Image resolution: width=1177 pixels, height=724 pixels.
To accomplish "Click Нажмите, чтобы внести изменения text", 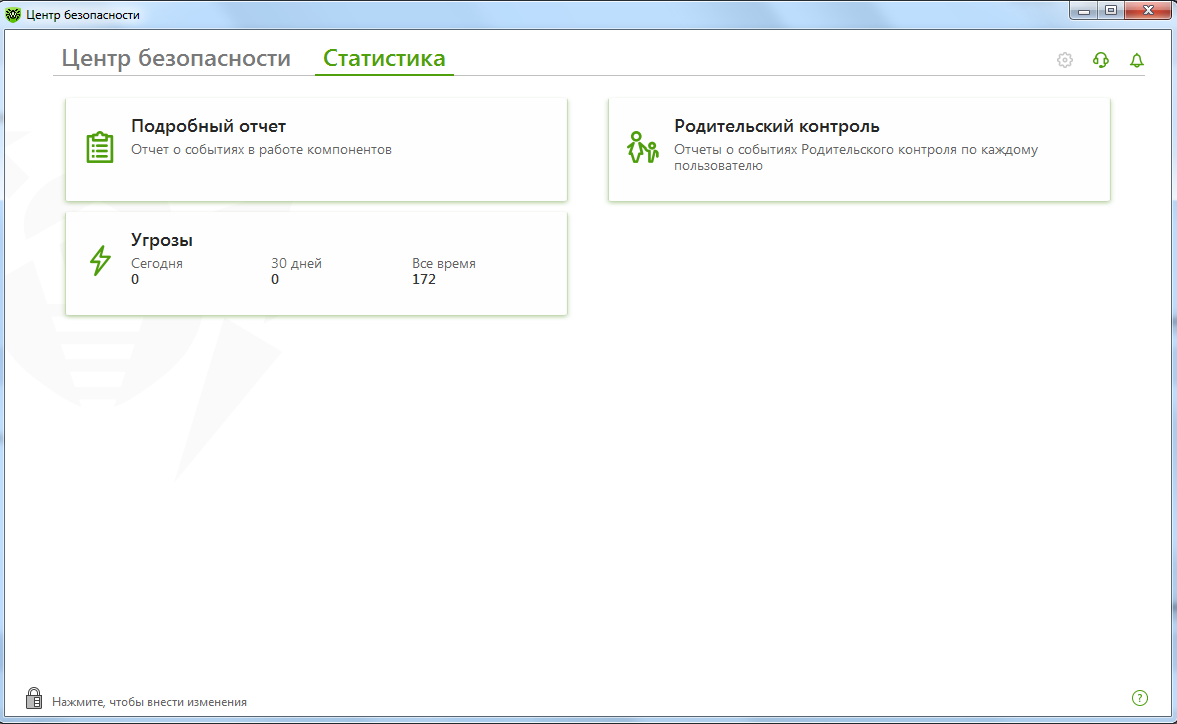I will click(149, 702).
